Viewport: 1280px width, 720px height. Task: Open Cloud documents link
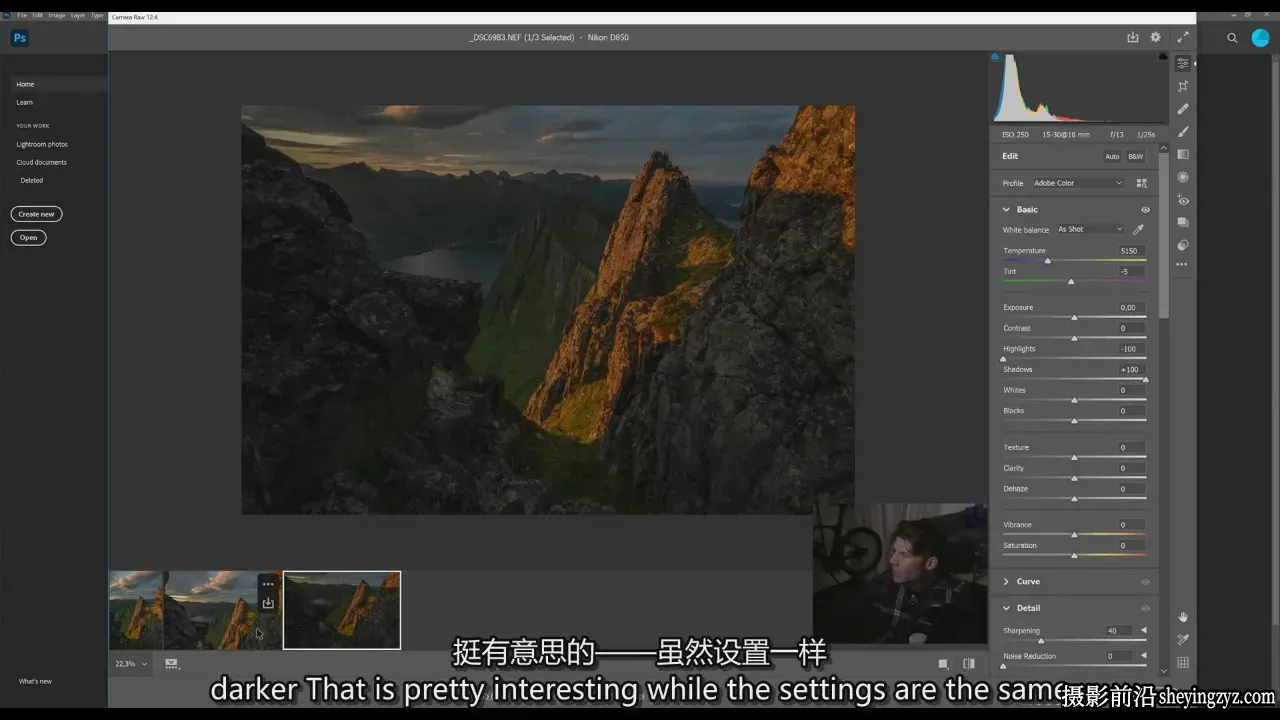coord(42,162)
